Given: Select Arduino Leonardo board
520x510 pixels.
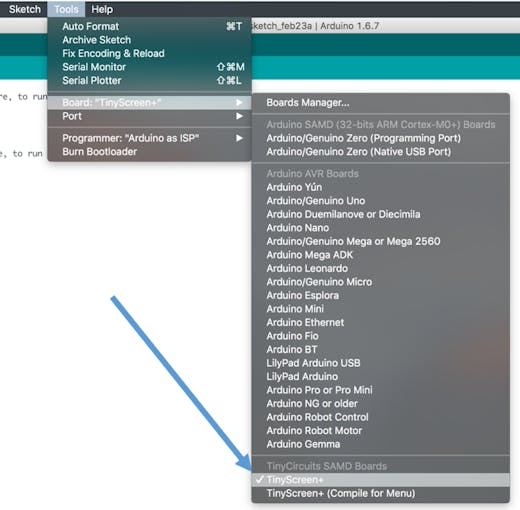Looking at the screenshot, I should click(x=381, y=268).
